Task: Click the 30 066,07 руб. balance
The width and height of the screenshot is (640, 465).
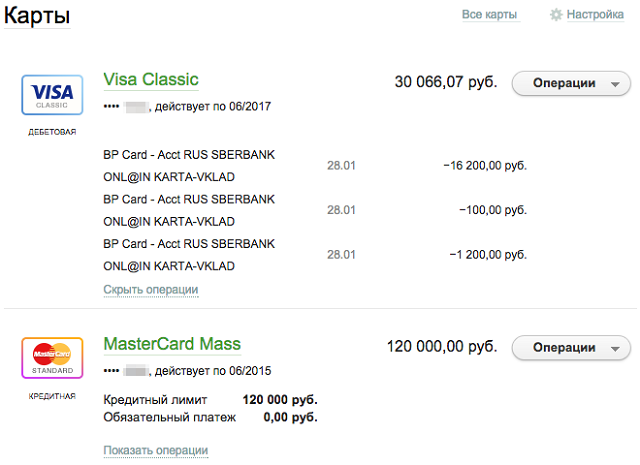Action: point(446,82)
